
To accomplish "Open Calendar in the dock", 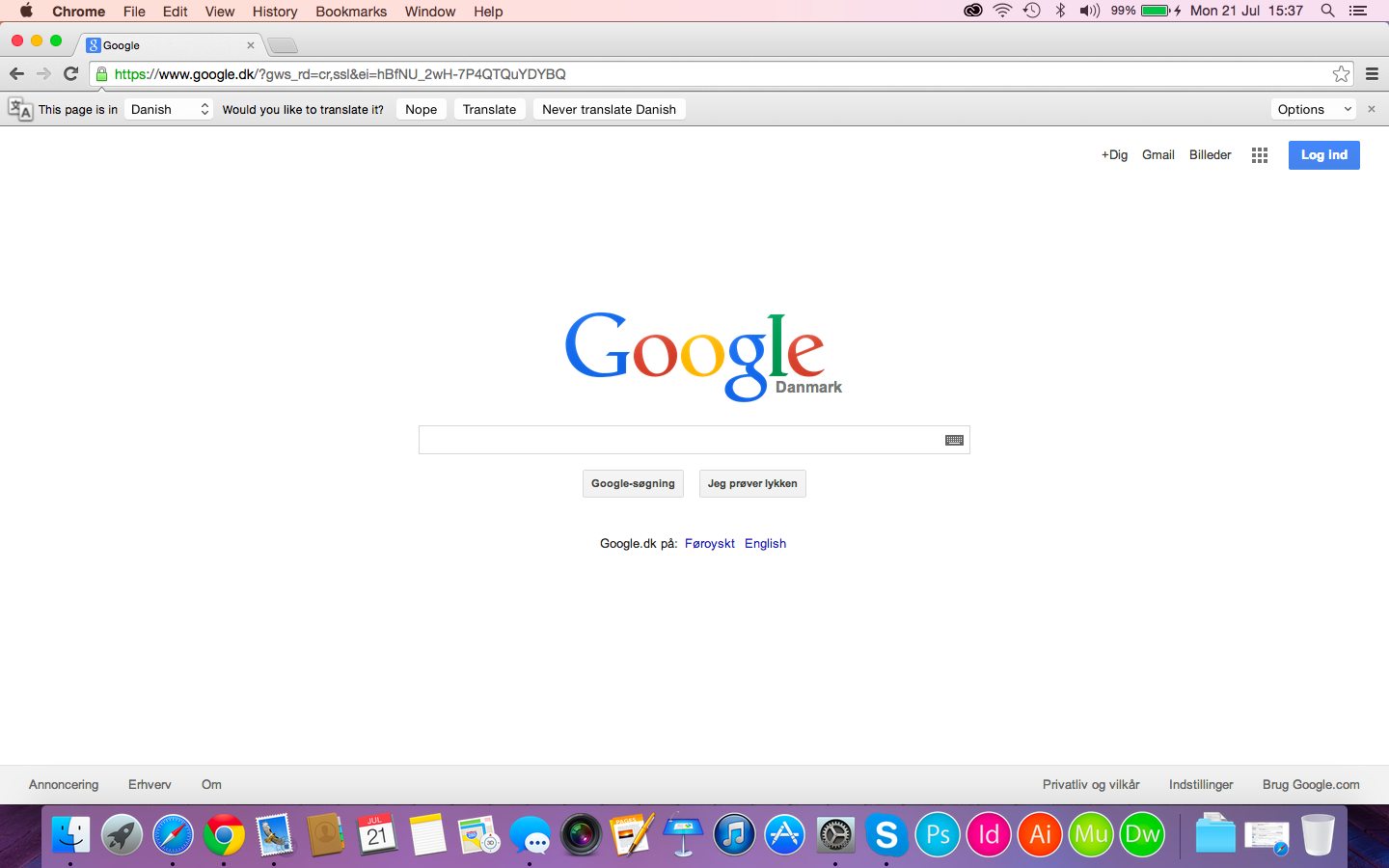I will (x=377, y=835).
